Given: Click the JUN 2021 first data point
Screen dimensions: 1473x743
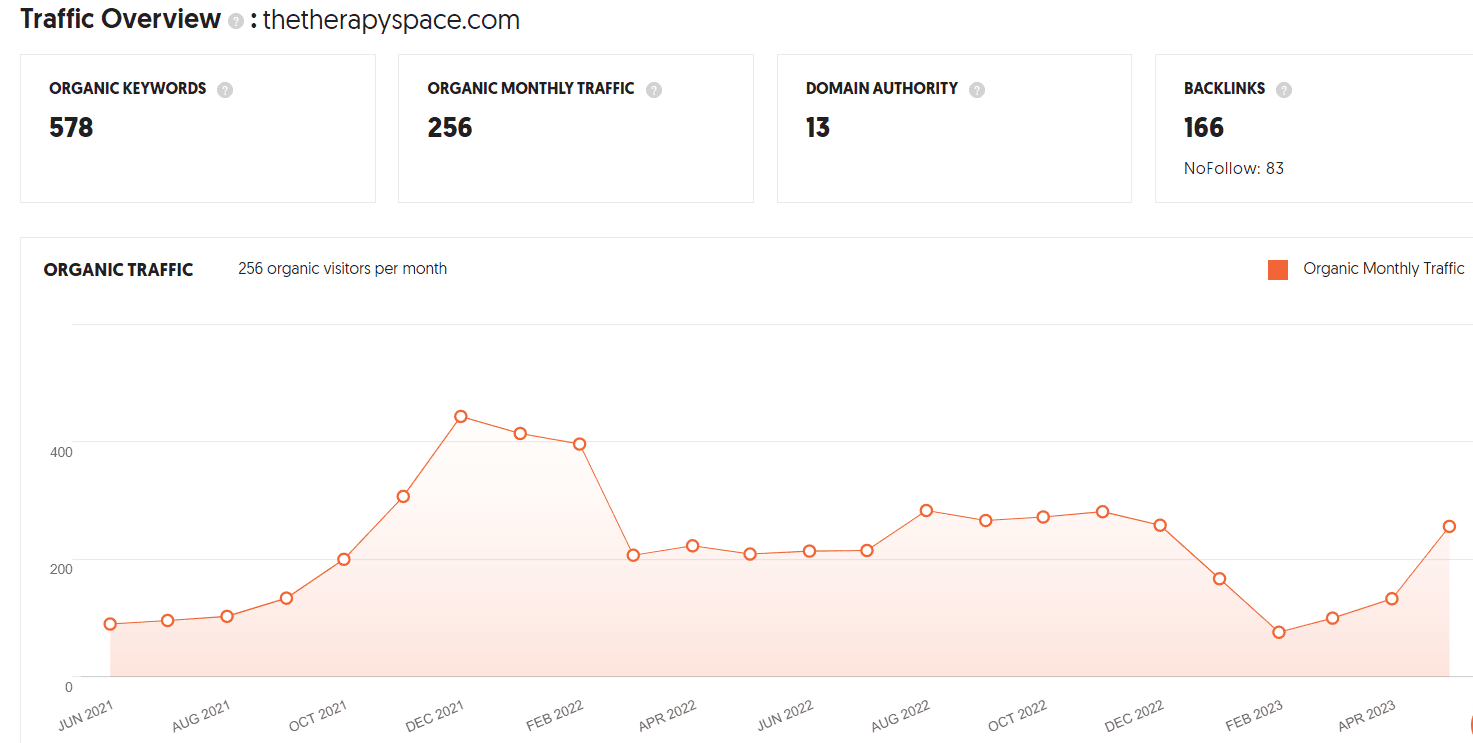Looking at the screenshot, I should point(110,624).
